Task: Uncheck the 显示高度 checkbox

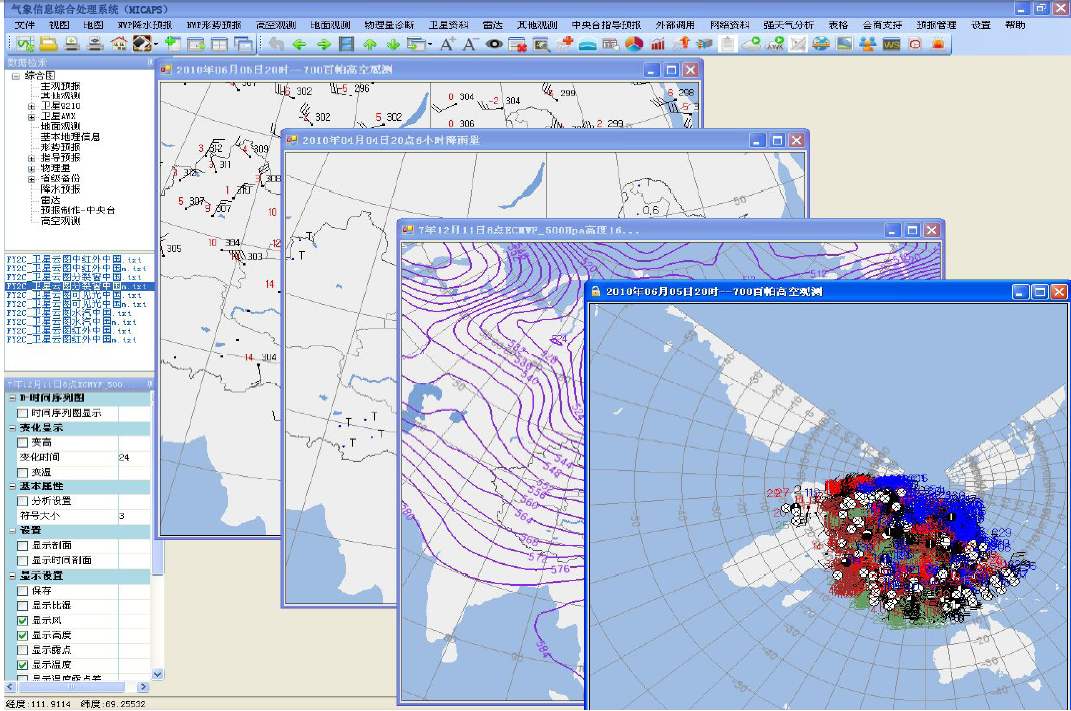Action: pyautogui.click(x=23, y=636)
